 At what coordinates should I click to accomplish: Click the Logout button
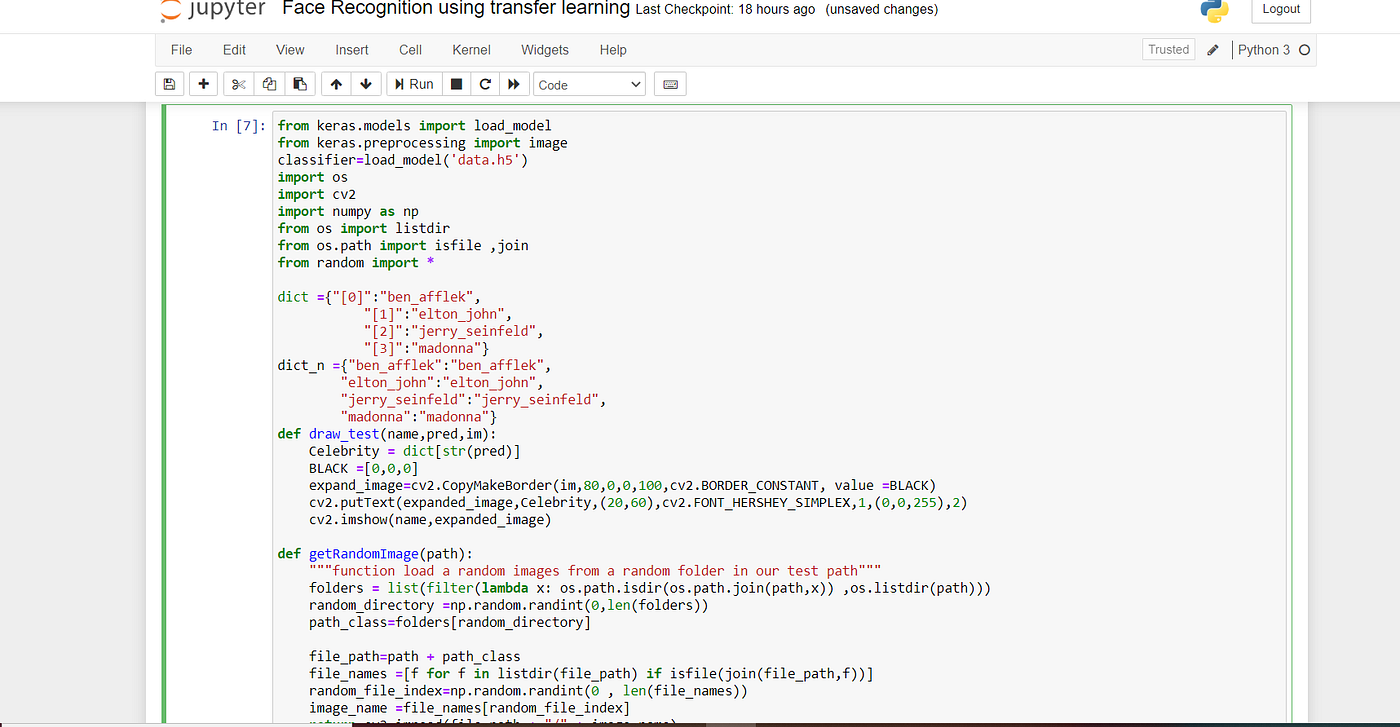click(1281, 10)
